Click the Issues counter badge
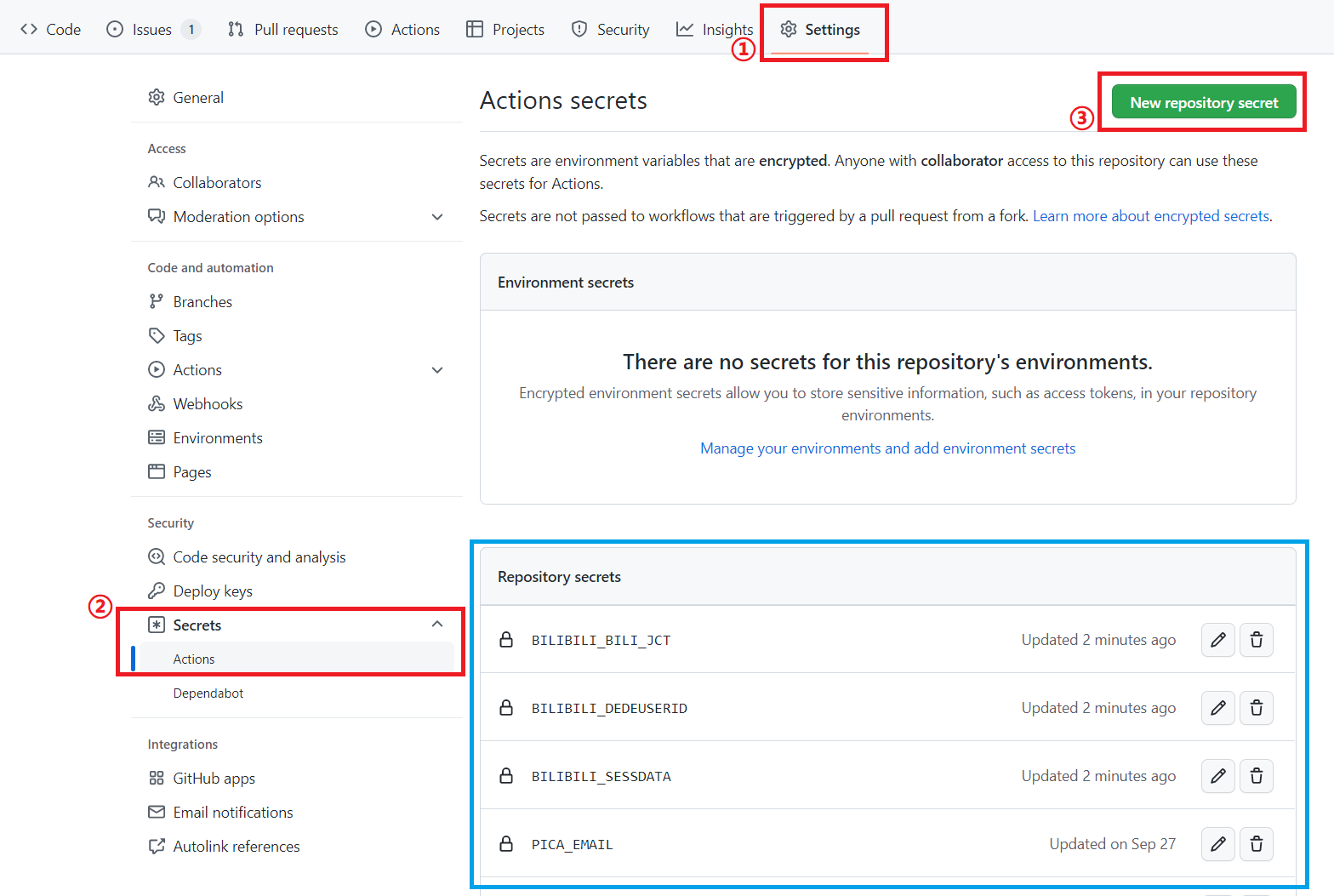1334x896 pixels. point(191,30)
